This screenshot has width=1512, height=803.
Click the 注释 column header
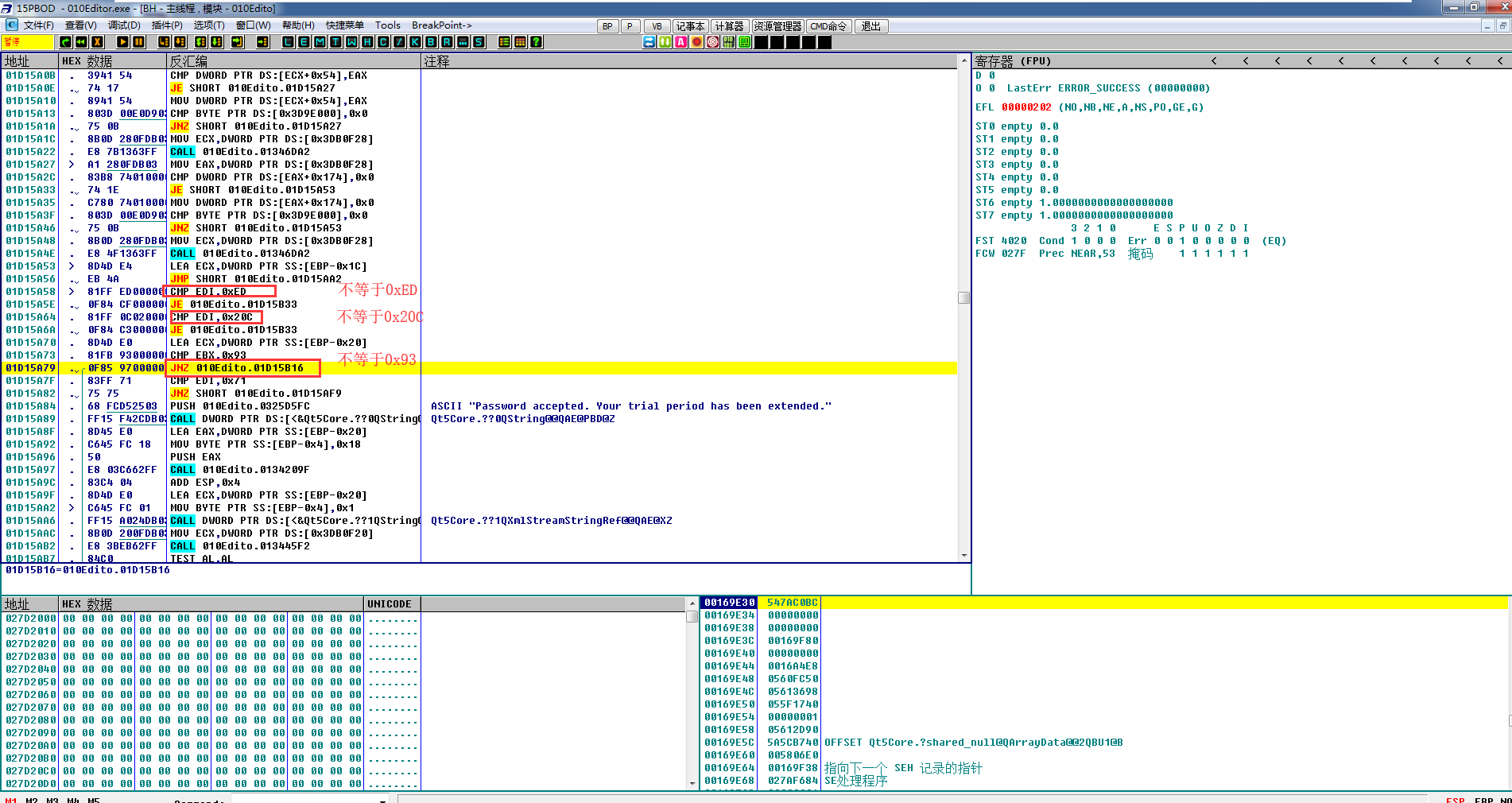(688, 61)
